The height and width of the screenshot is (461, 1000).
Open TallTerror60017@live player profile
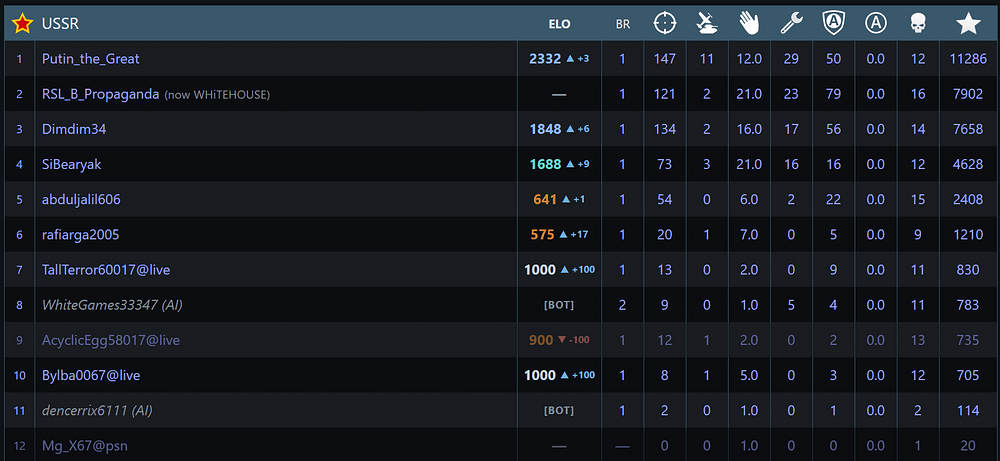pos(106,270)
